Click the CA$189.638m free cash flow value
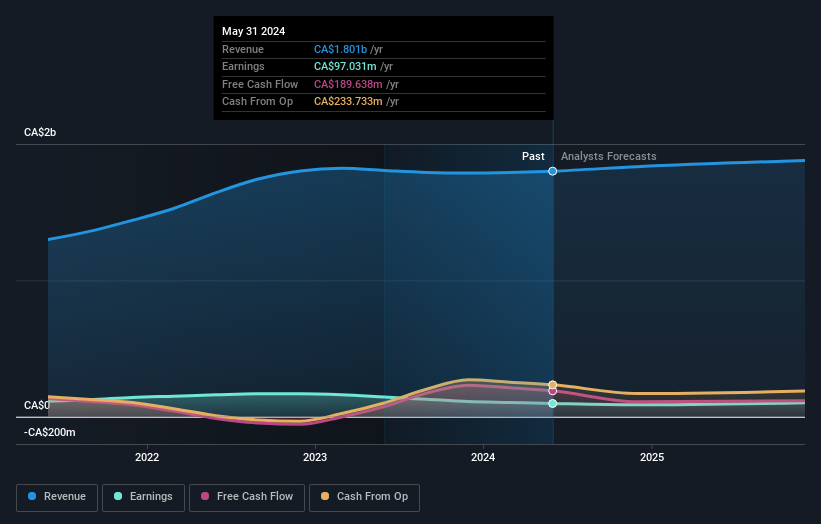This screenshot has width=821, height=524. [348, 84]
